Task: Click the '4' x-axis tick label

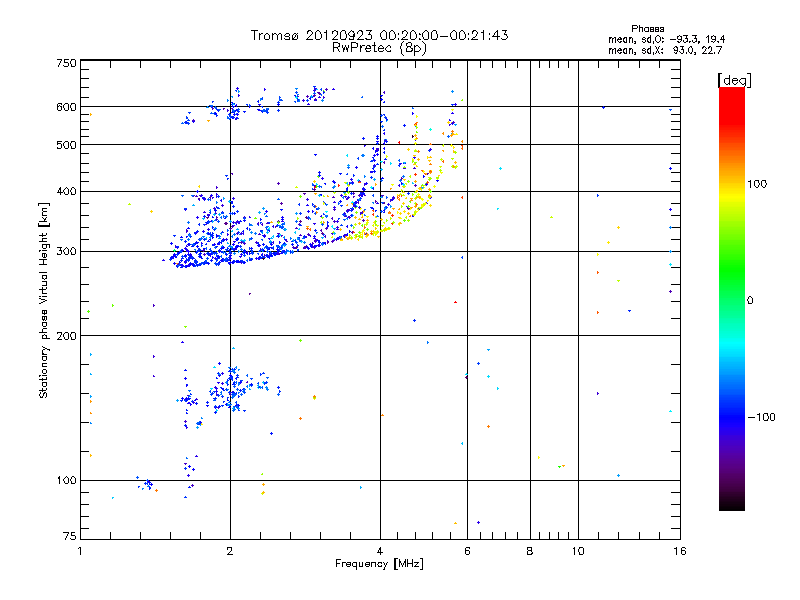Action: tap(380, 551)
